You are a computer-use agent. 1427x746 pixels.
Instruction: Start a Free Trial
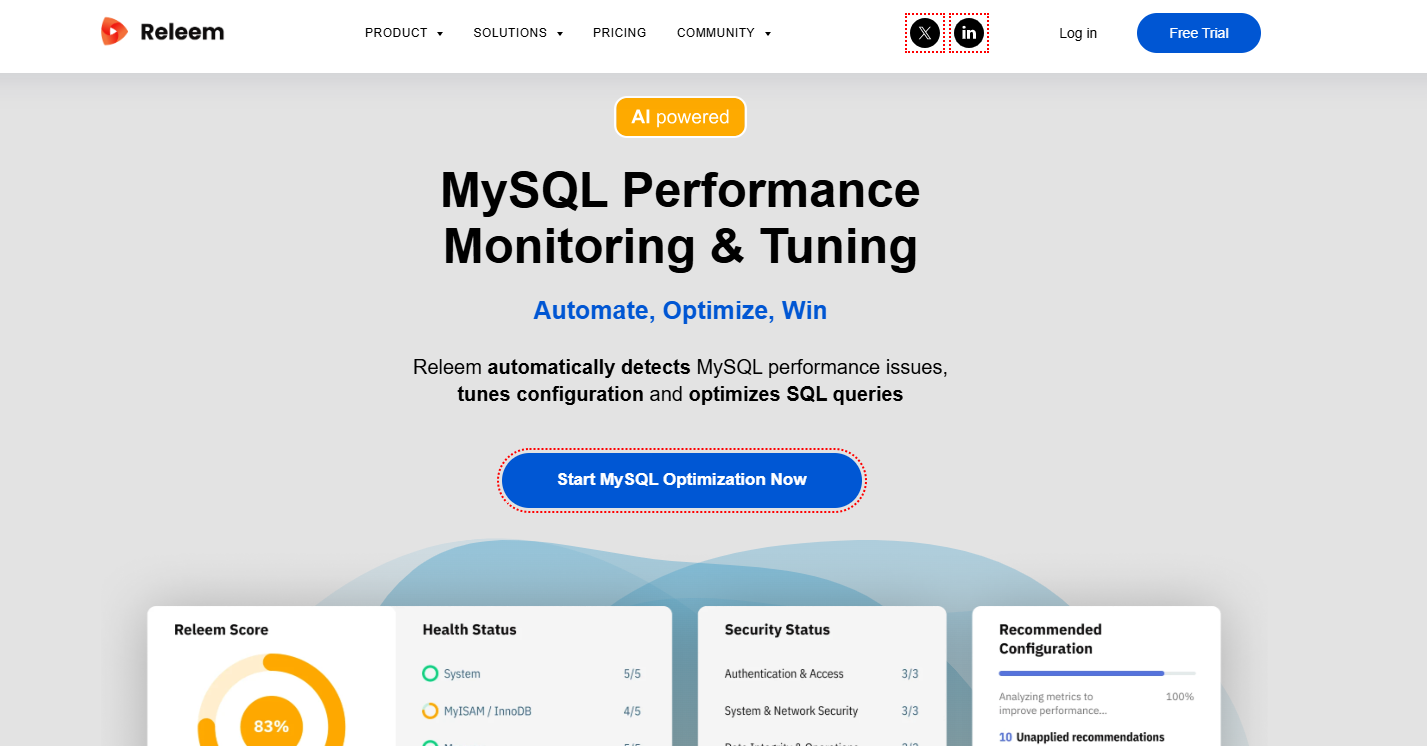pyautogui.click(x=1199, y=33)
